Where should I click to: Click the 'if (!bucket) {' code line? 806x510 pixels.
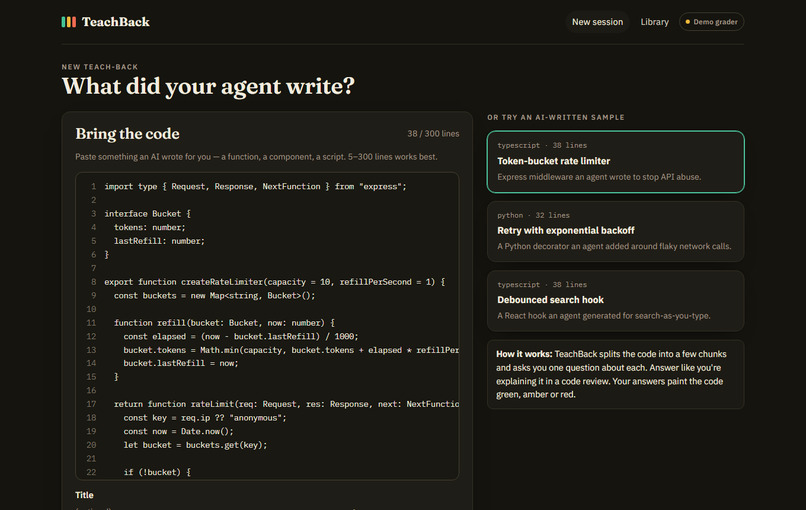157,472
